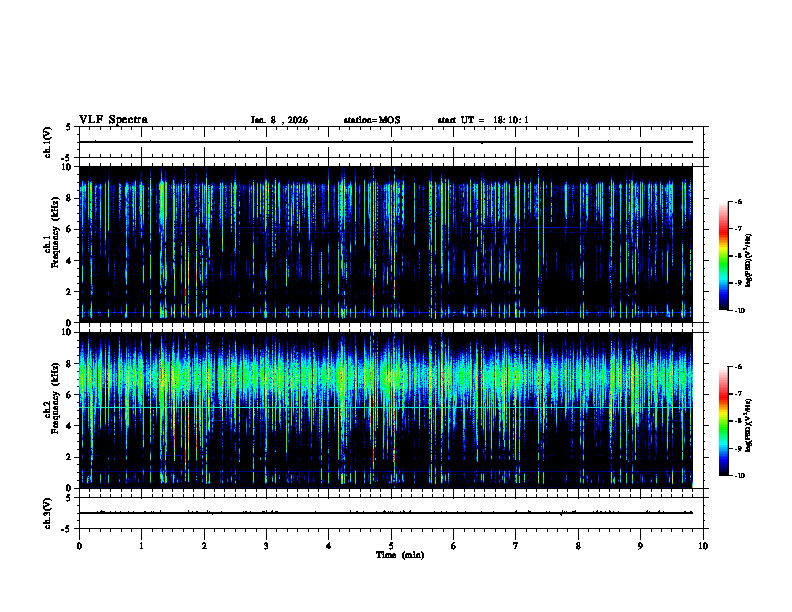Click time axis tick label 5
Screen dimensions: 792x612
pyautogui.click(x=391, y=546)
